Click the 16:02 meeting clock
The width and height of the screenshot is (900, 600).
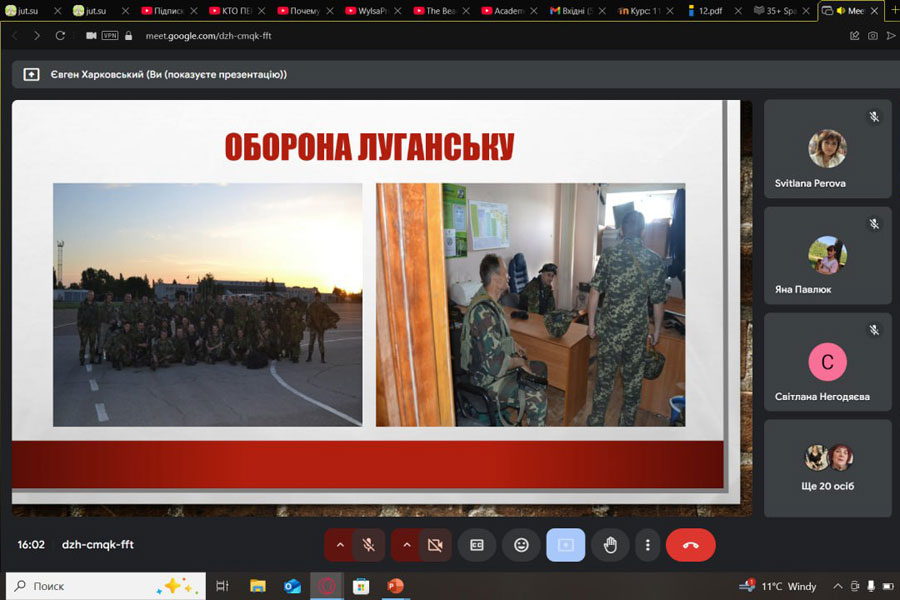30,544
